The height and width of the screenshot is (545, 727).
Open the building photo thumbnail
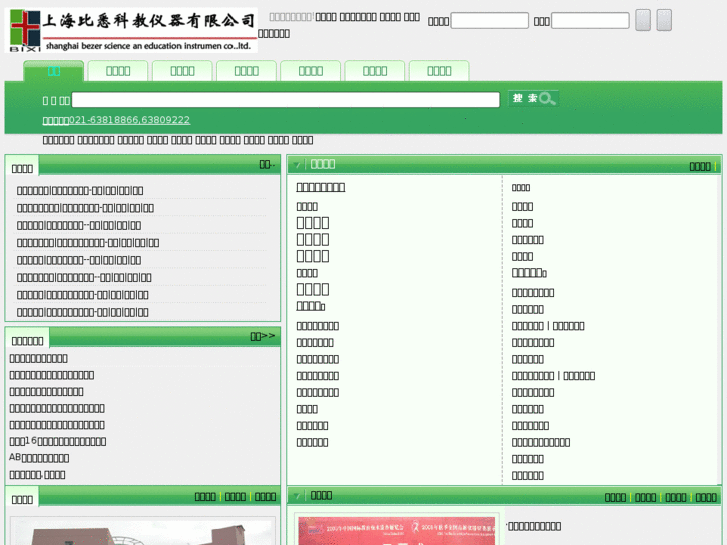tap(143, 532)
